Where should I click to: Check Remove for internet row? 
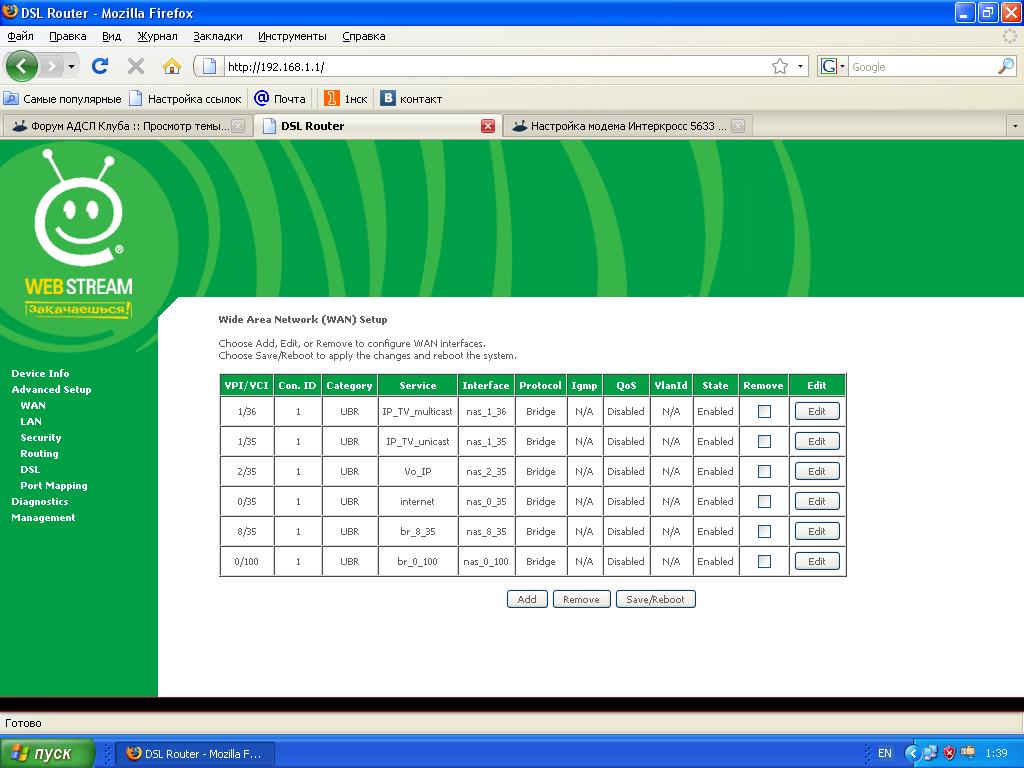[x=764, y=502]
